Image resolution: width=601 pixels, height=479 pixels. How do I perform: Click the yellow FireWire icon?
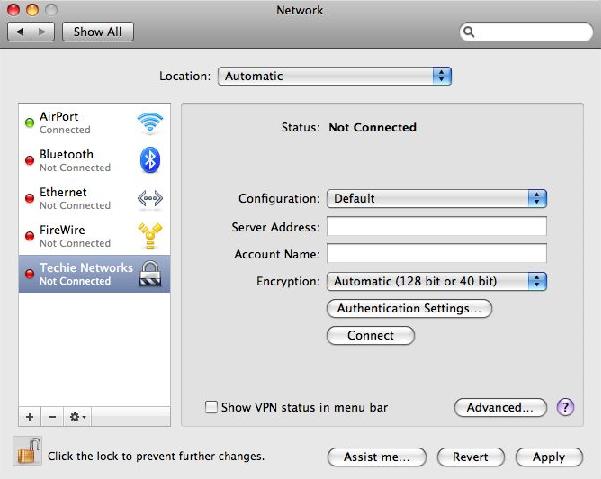[150, 235]
